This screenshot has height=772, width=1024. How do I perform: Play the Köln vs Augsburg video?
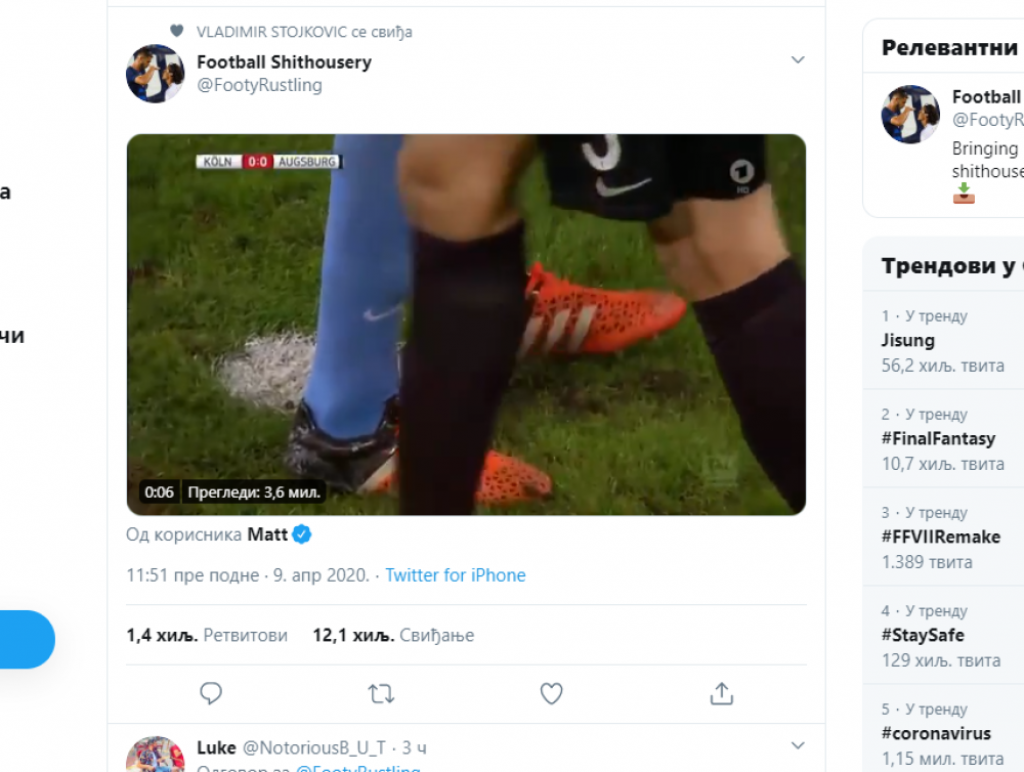tap(466, 325)
